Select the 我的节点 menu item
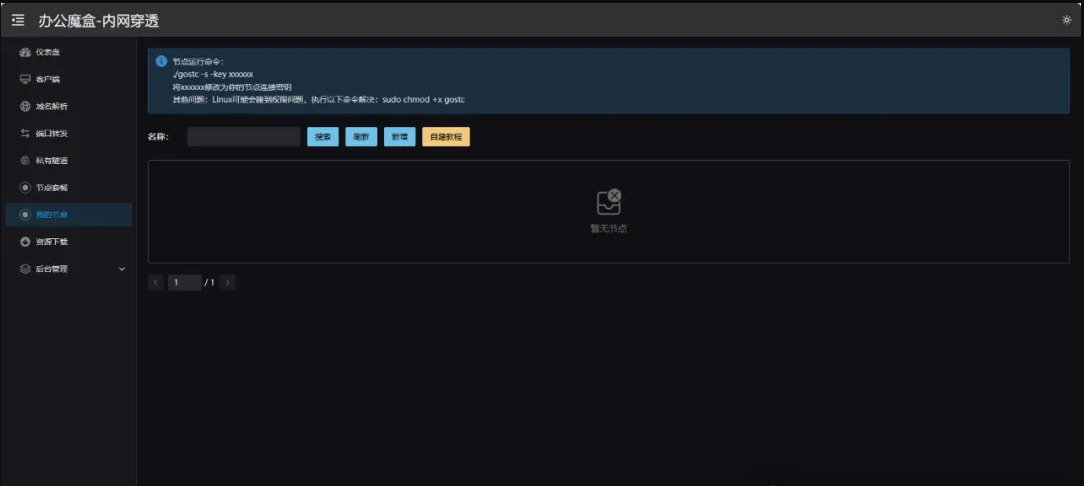1084x486 pixels. (52, 214)
